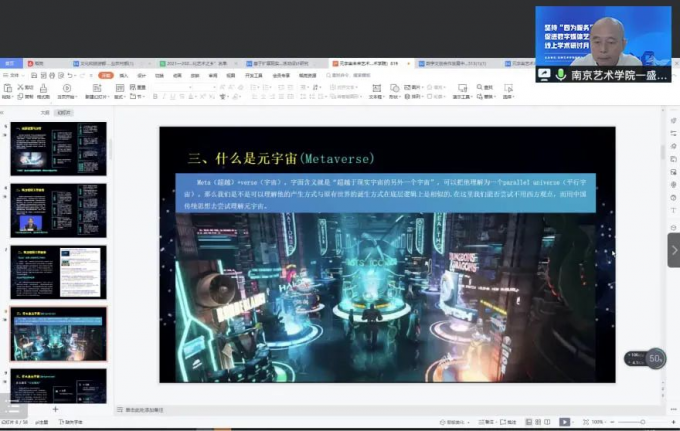
Task: Click the microphone icon on video overlay
Action: (x=560, y=75)
